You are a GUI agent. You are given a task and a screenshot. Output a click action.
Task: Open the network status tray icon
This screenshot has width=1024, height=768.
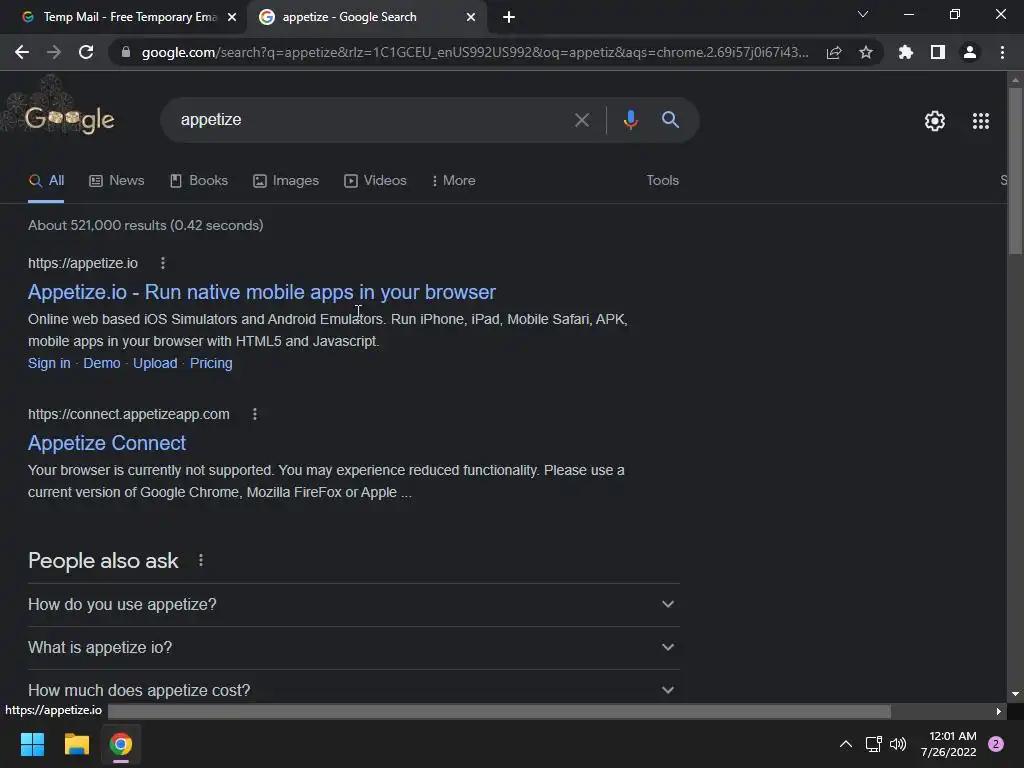pyautogui.click(x=873, y=744)
